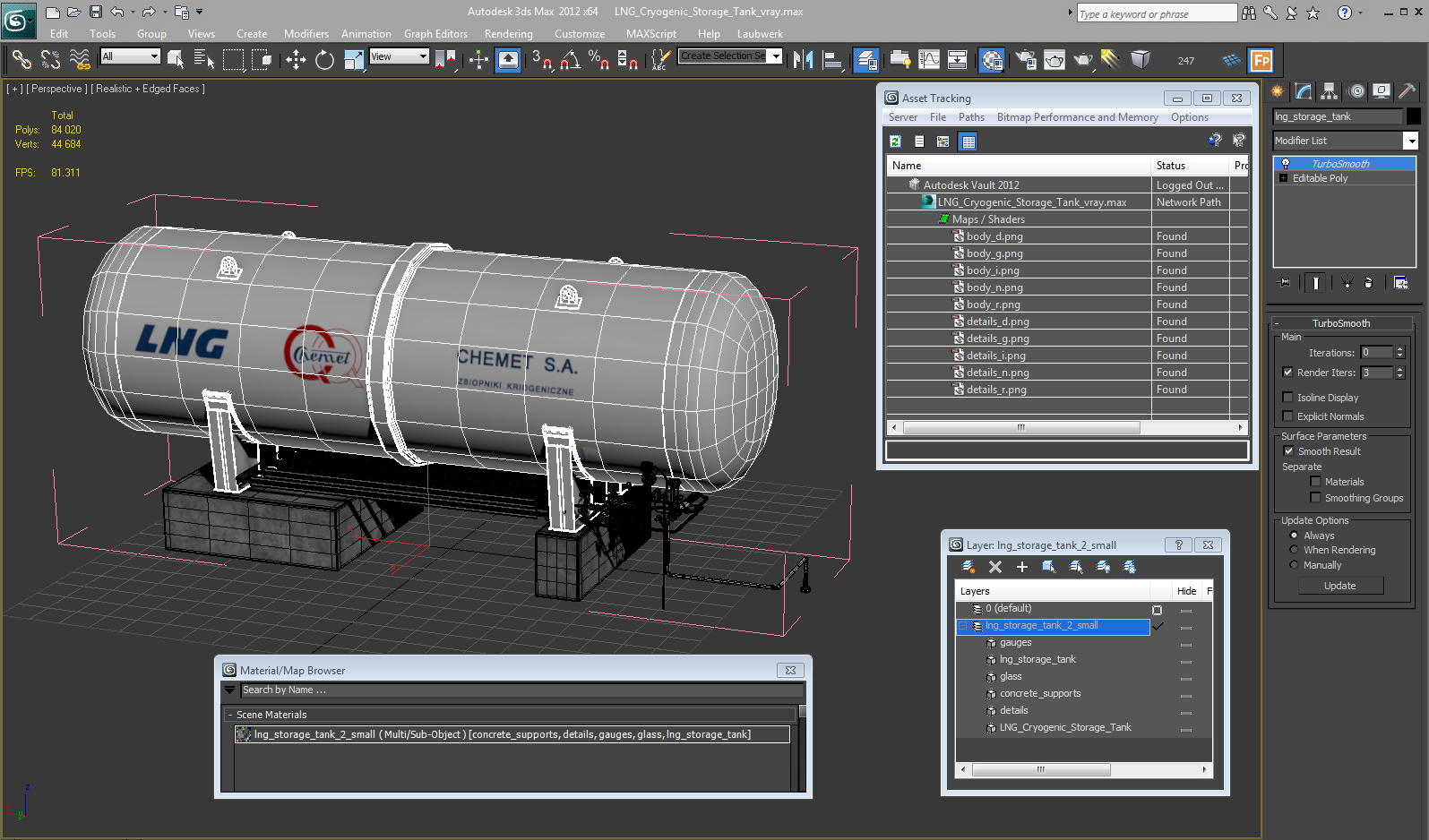Delete highlighted layer with X icon
This screenshot has height=840, width=1429.
(x=995, y=567)
